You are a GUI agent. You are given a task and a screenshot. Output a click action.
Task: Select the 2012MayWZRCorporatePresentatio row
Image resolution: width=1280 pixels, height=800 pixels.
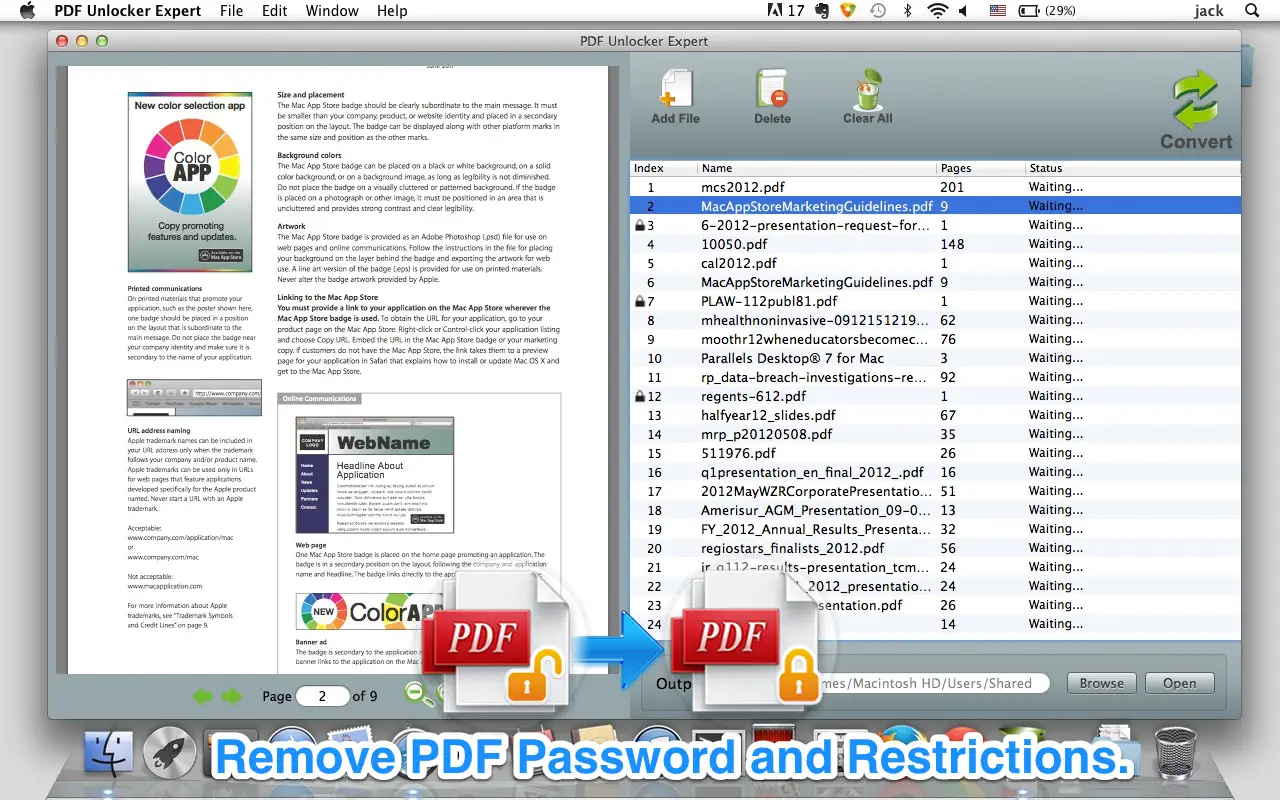click(x=935, y=491)
